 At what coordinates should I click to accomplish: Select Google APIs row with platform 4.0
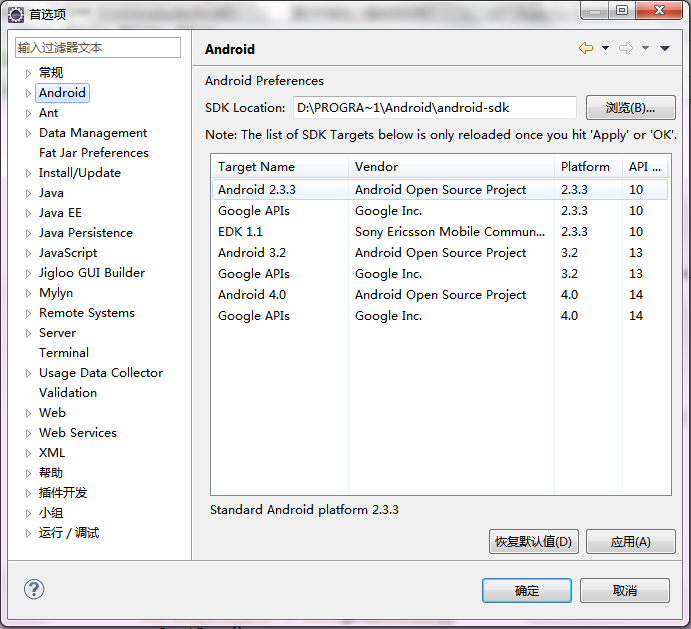tap(440, 316)
